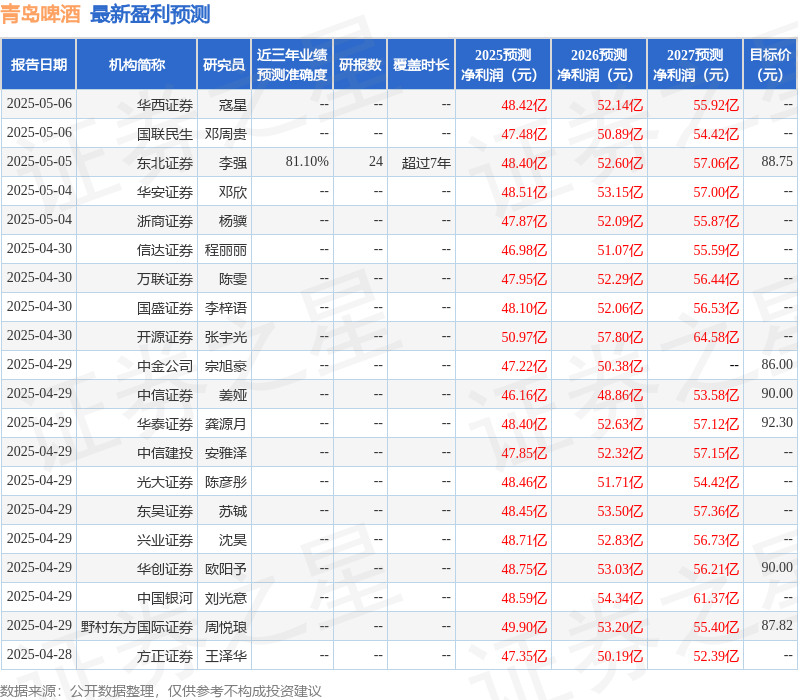Select the 野村东方国际证券 institution cell

(137, 628)
